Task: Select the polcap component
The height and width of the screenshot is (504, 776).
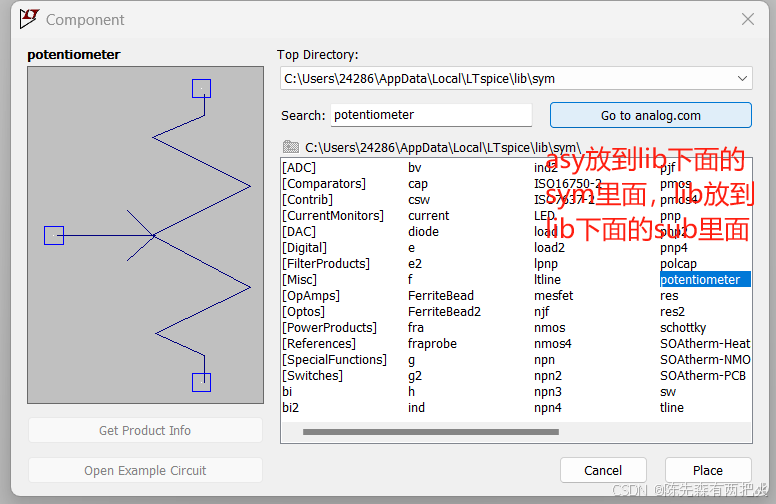Action: pos(678,264)
